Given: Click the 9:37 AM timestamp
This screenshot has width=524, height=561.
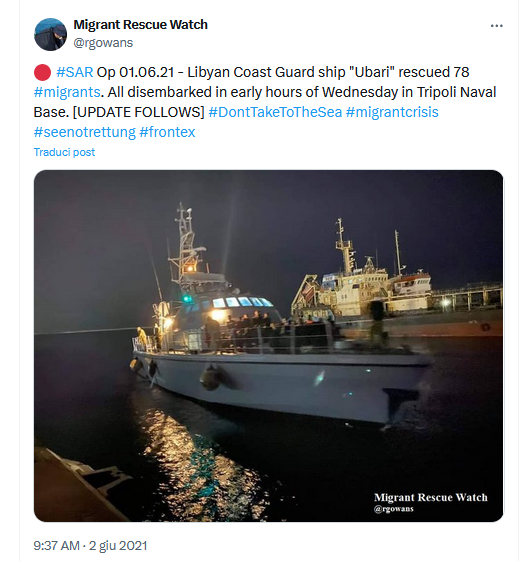Looking at the screenshot, I should [x=57, y=546].
